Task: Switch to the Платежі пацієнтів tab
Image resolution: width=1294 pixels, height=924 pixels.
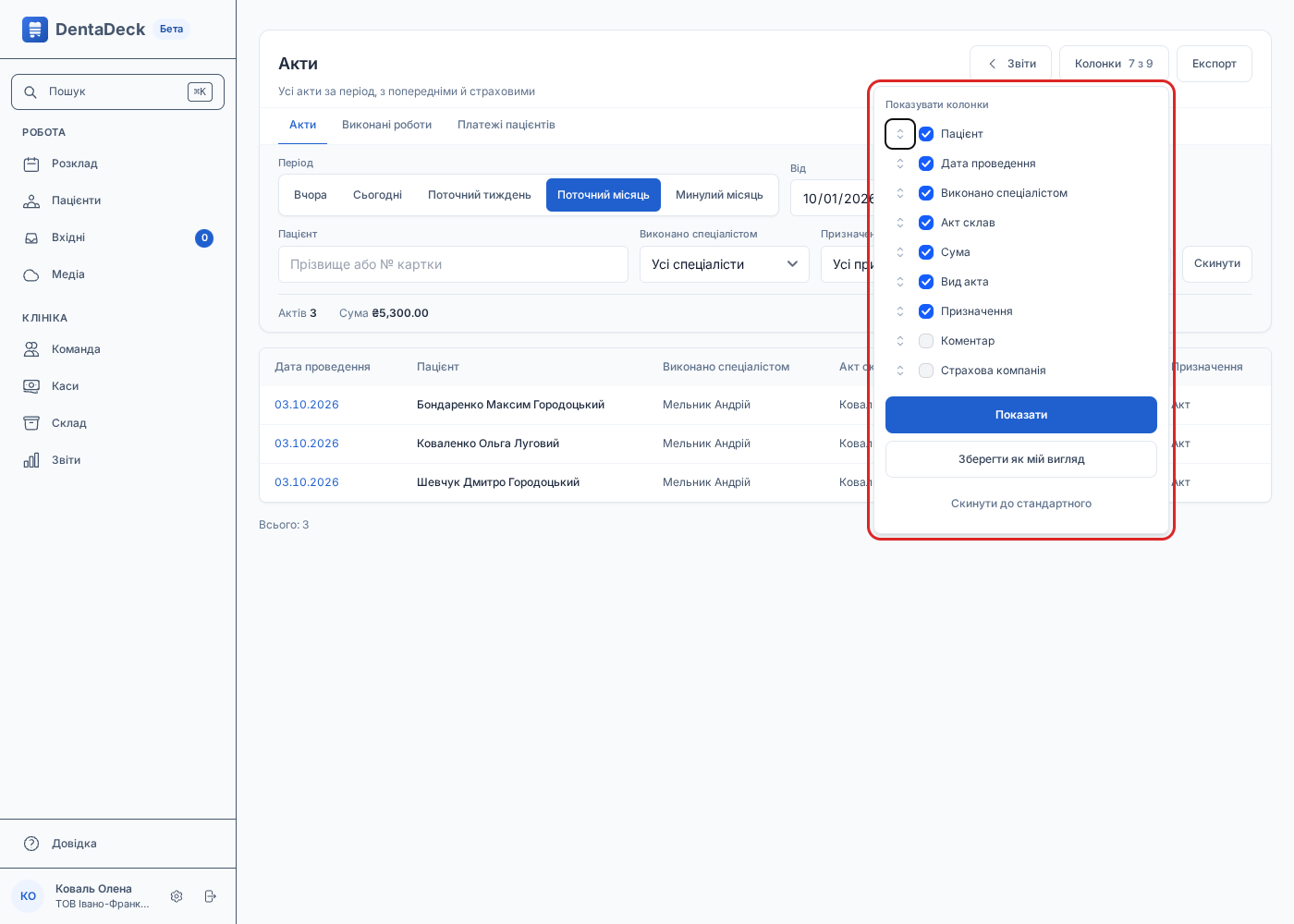Action: 507,125
